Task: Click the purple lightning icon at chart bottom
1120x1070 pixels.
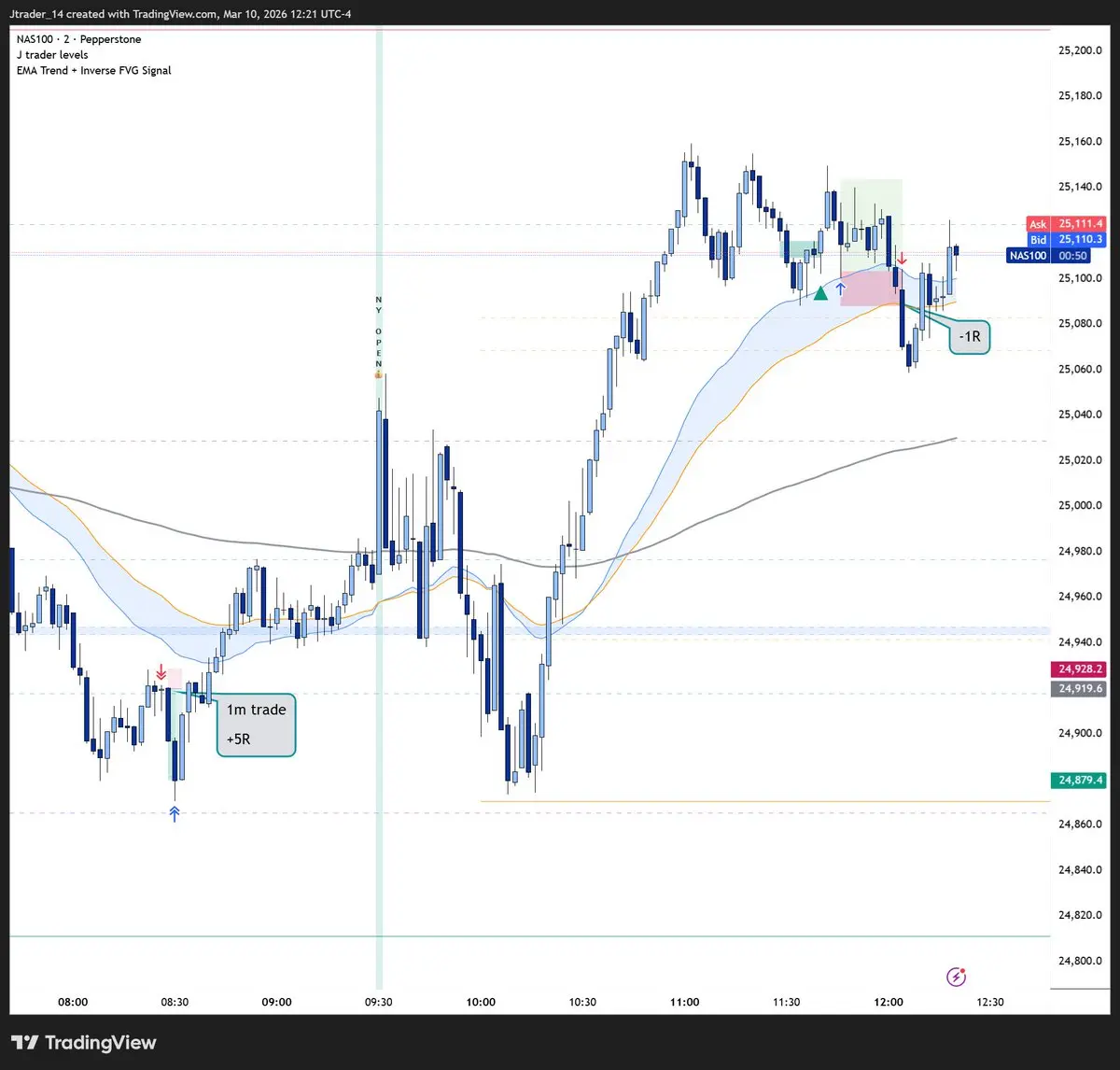Action: click(x=956, y=977)
